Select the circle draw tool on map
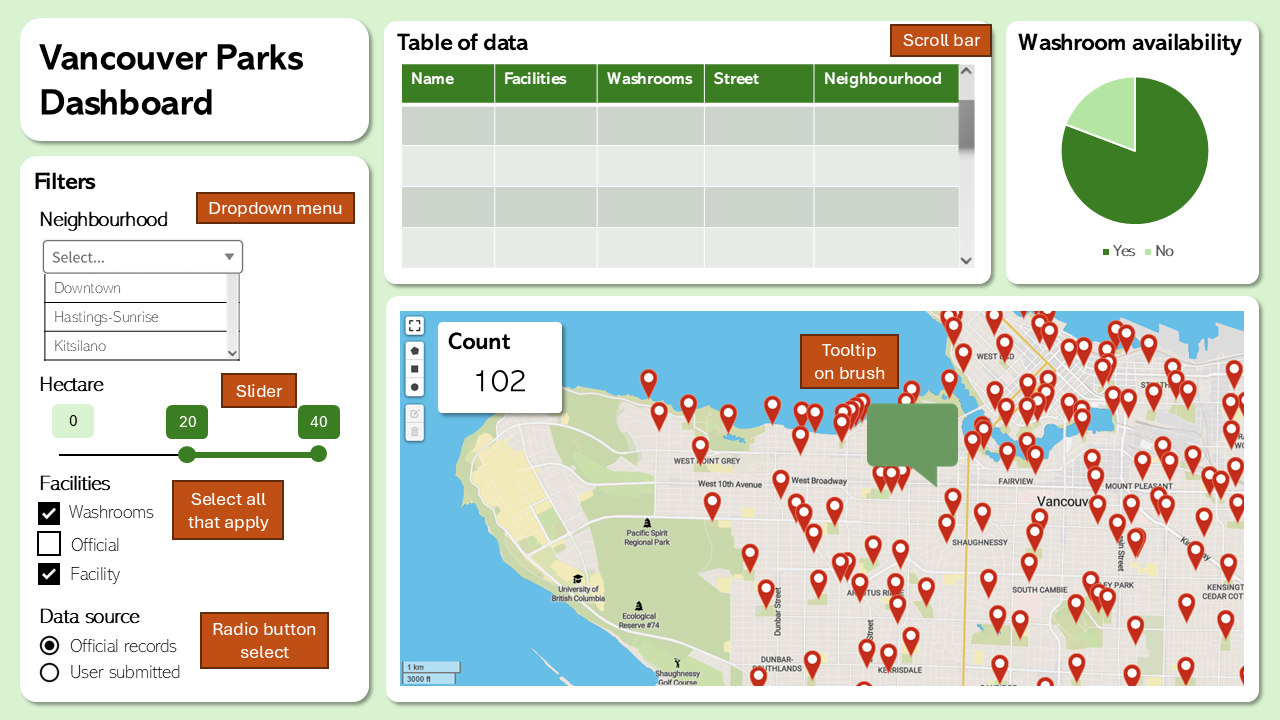The height and width of the screenshot is (720, 1280). click(x=414, y=387)
